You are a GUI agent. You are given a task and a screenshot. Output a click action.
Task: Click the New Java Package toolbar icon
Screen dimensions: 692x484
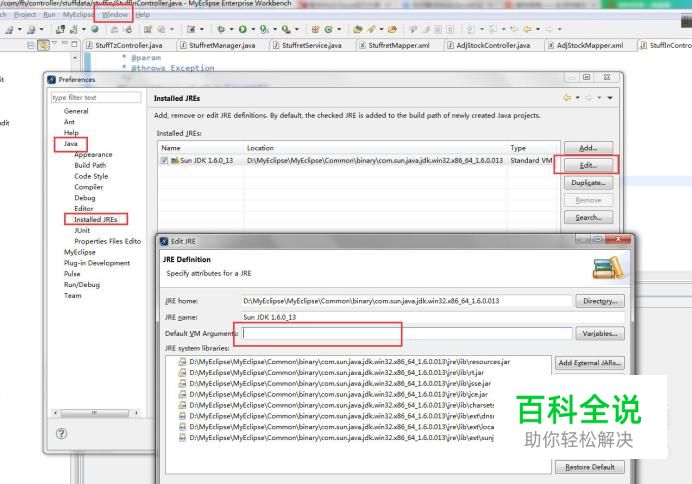pyautogui.click(x=315, y=29)
